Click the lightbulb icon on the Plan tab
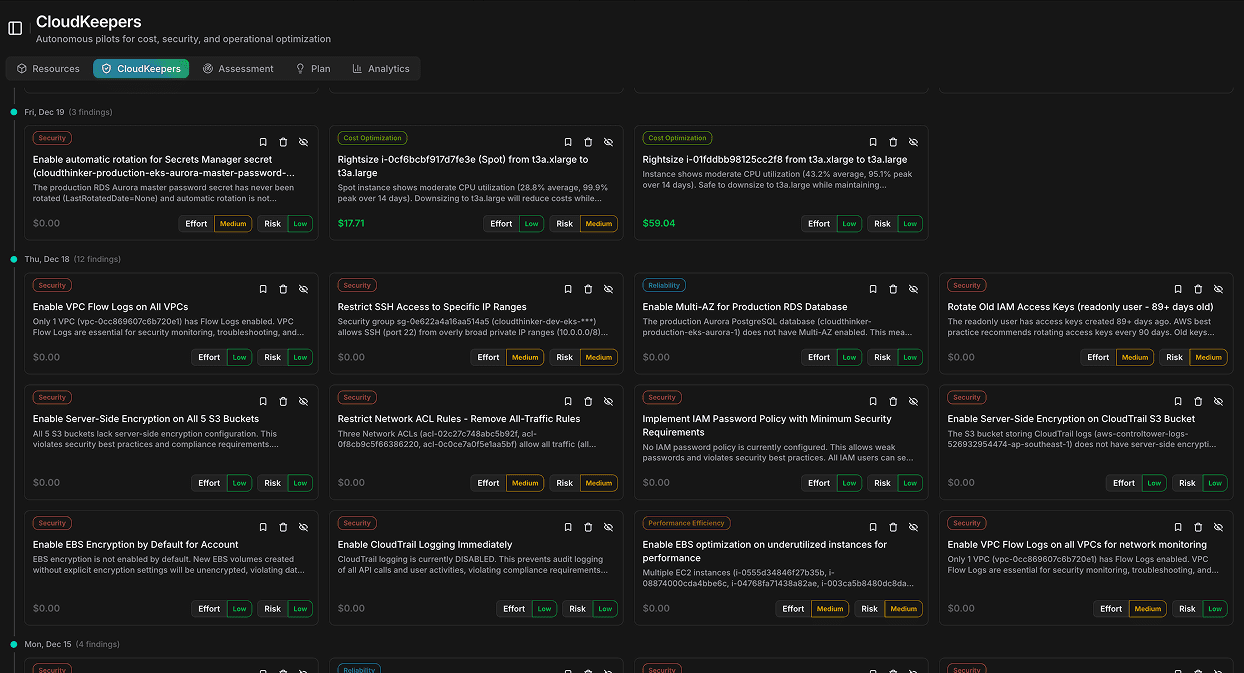1244x673 pixels. tap(301, 68)
